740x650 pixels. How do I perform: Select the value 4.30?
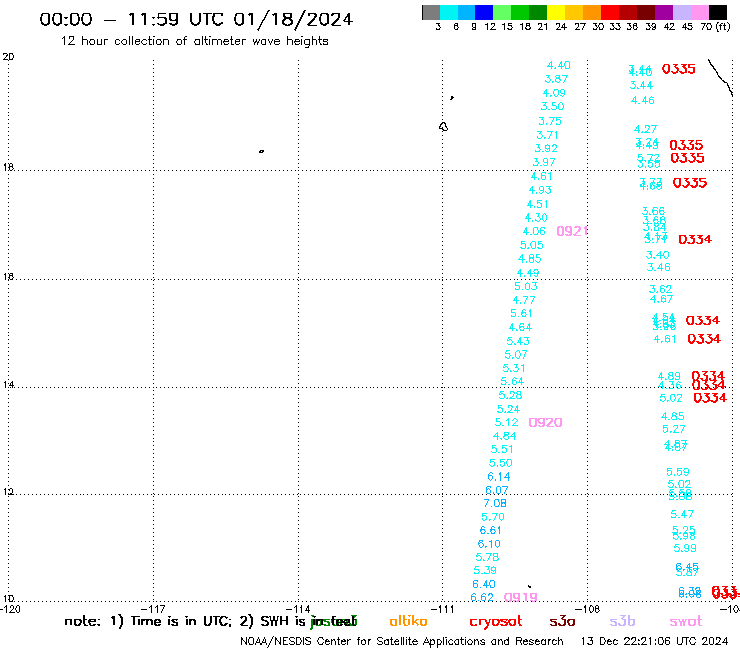(536, 218)
